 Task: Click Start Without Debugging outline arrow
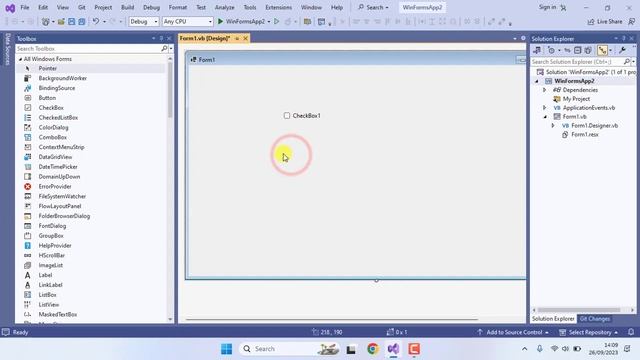pyautogui.click(x=276, y=21)
